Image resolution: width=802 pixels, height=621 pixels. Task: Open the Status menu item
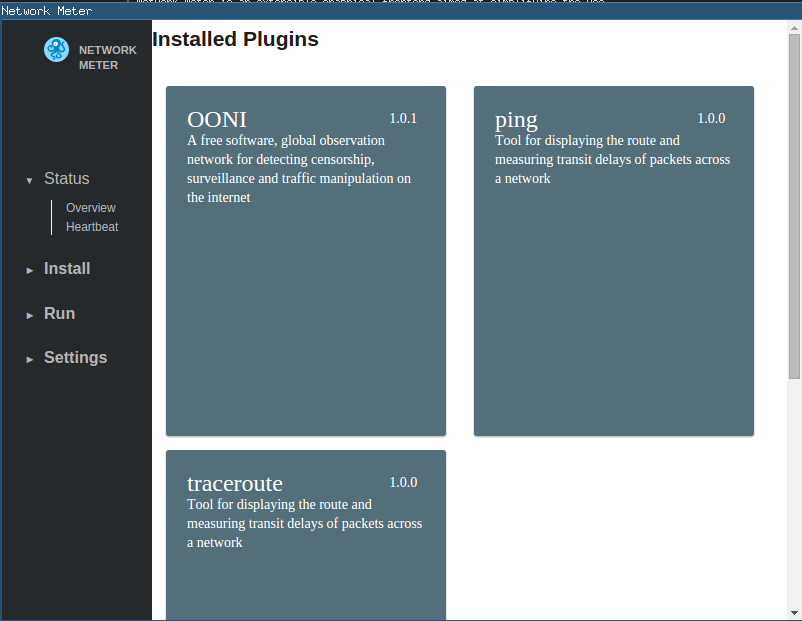pyautogui.click(x=66, y=179)
